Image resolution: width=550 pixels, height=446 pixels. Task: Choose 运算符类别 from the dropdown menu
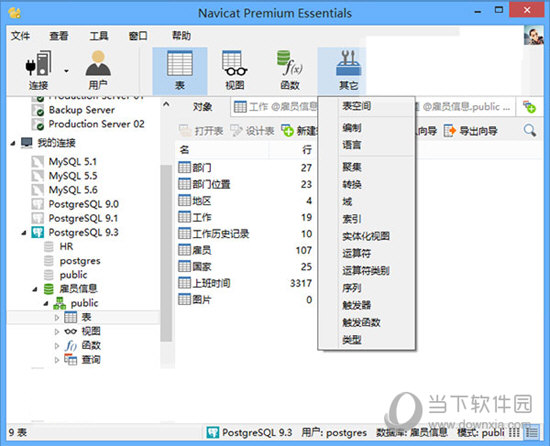pos(366,270)
